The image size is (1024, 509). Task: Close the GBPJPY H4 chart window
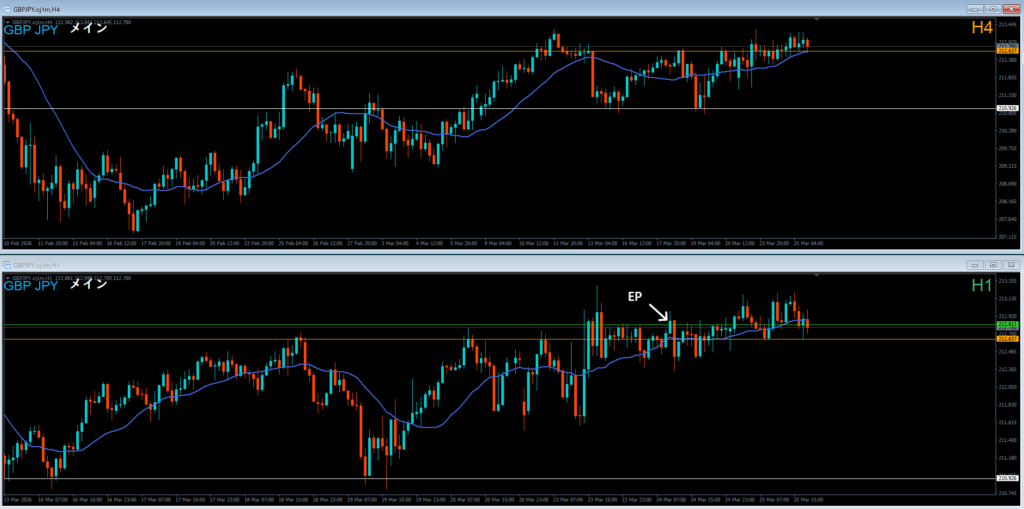click(1010, 9)
